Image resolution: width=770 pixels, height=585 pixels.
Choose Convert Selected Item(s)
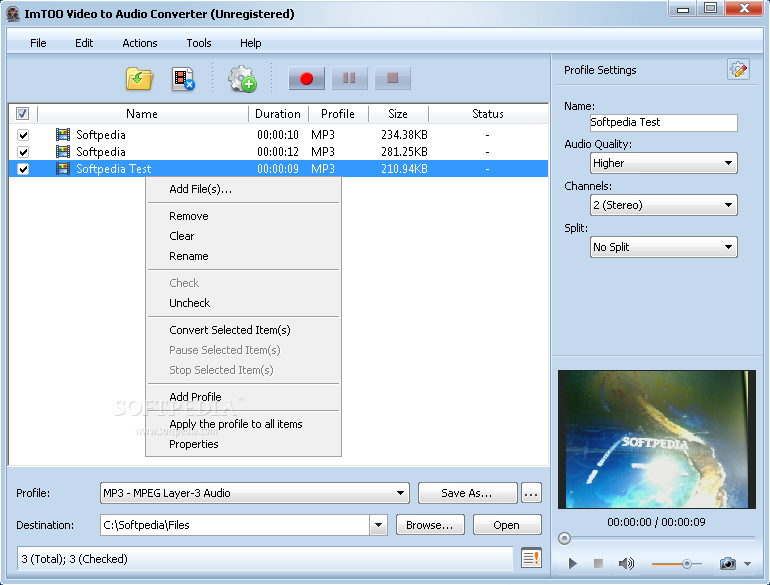click(x=244, y=330)
